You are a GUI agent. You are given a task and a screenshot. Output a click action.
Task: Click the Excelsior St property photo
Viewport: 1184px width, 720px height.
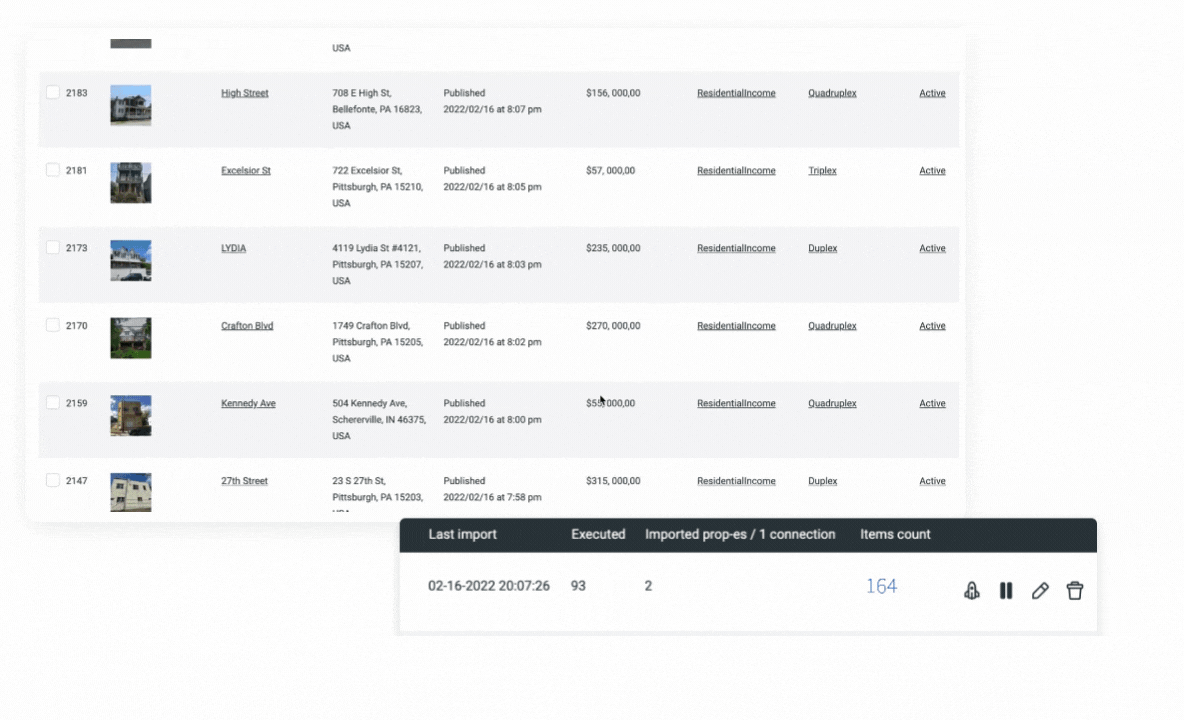pos(130,183)
